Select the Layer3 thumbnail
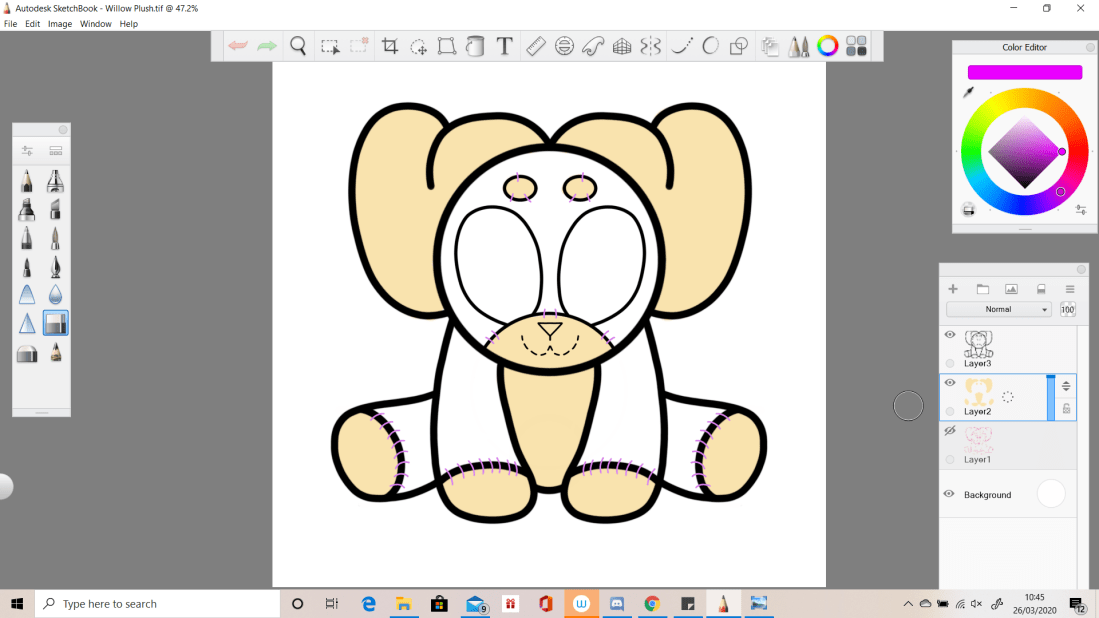The height and width of the screenshot is (618, 1099). coord(979,344)
